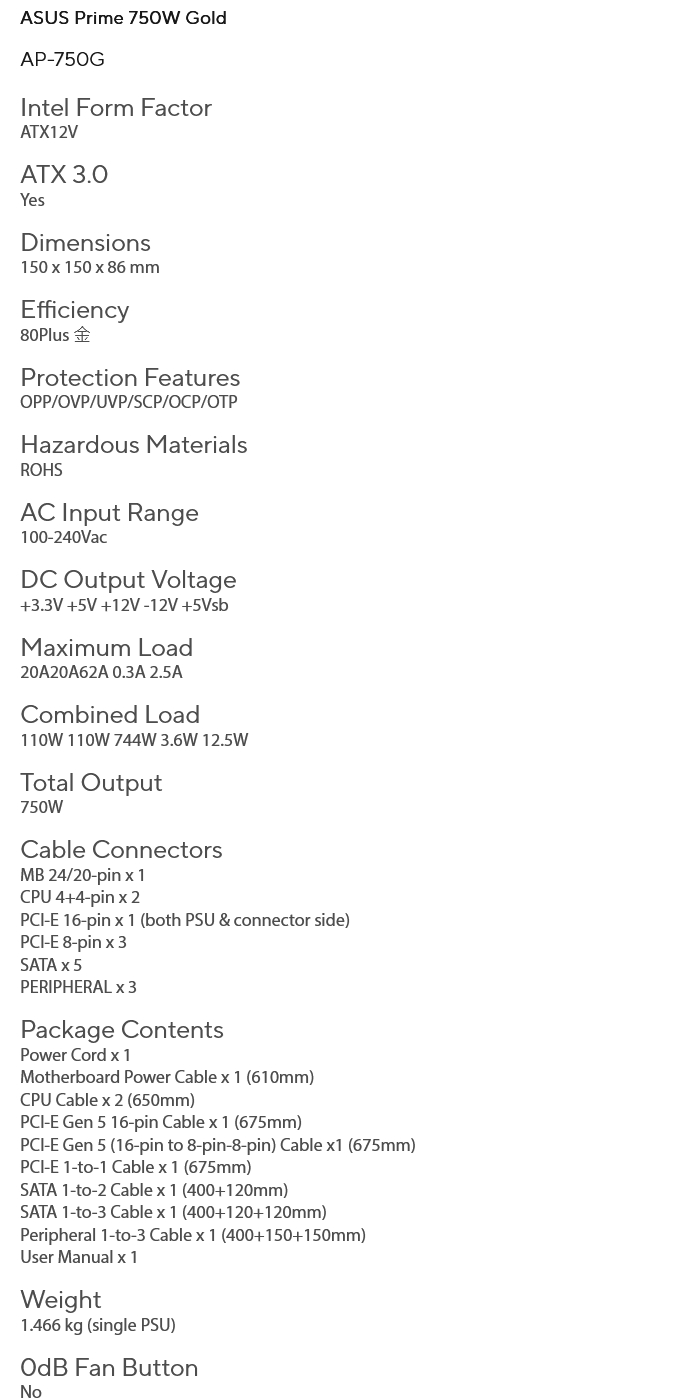The image size is (700, 1400).
Task: Click the 0dB Fan Button heading
Action: [109, 1368]
